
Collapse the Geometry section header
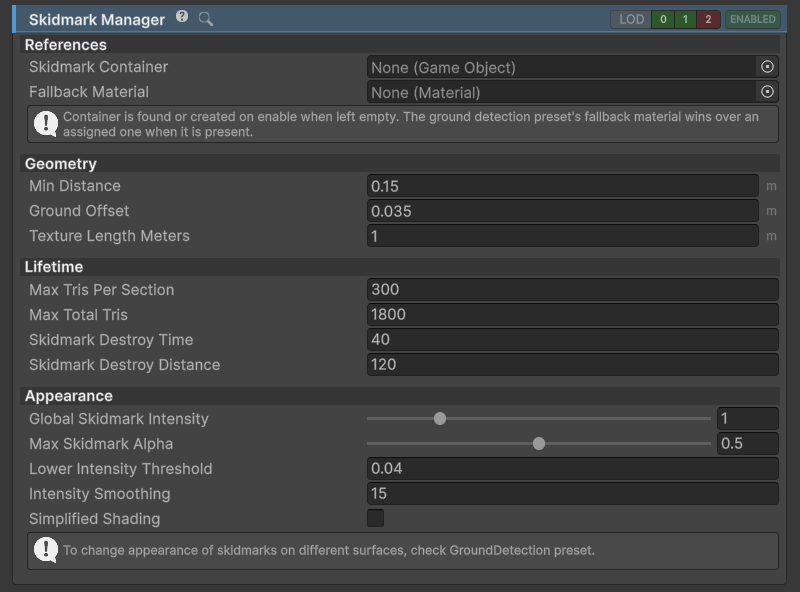click(400, 163)
